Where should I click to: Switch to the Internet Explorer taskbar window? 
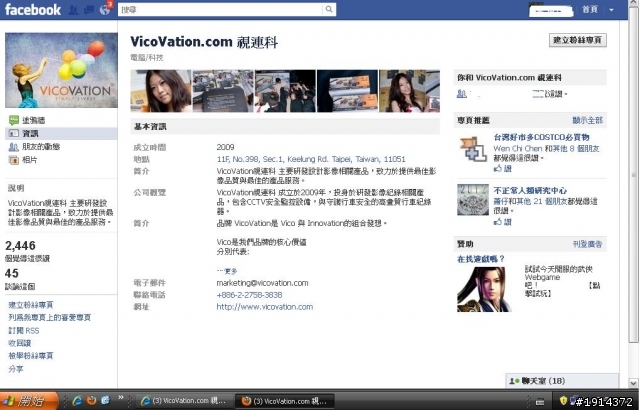click(184, 401)
